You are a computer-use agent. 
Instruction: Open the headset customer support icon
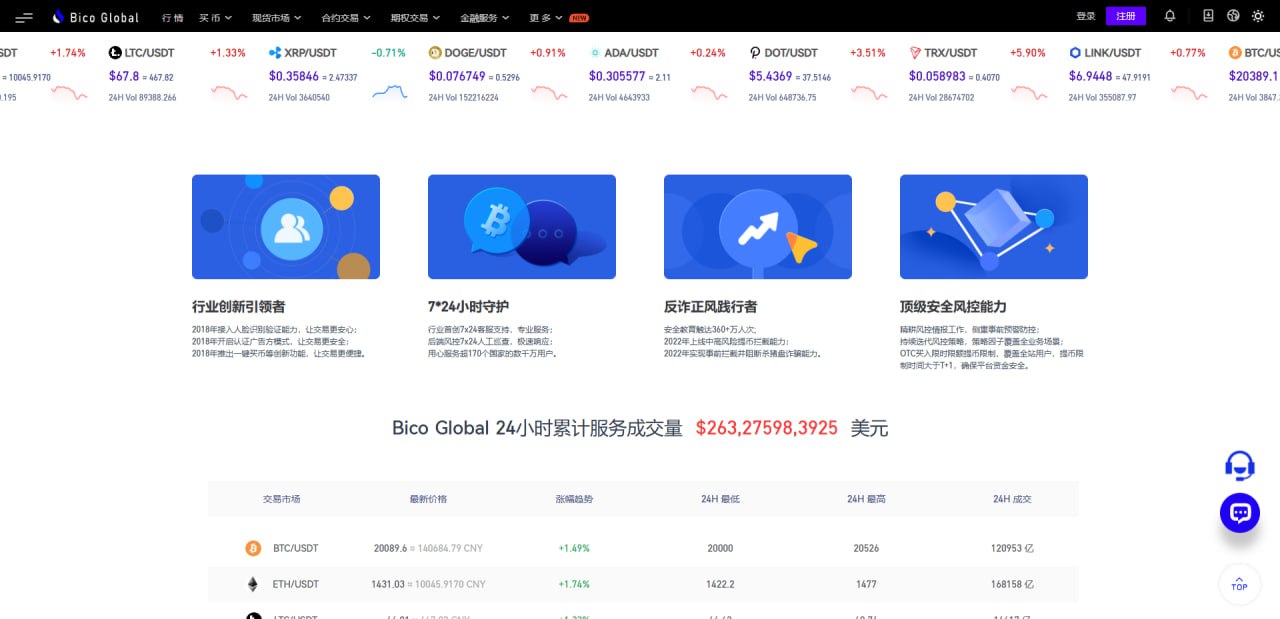1240,465
